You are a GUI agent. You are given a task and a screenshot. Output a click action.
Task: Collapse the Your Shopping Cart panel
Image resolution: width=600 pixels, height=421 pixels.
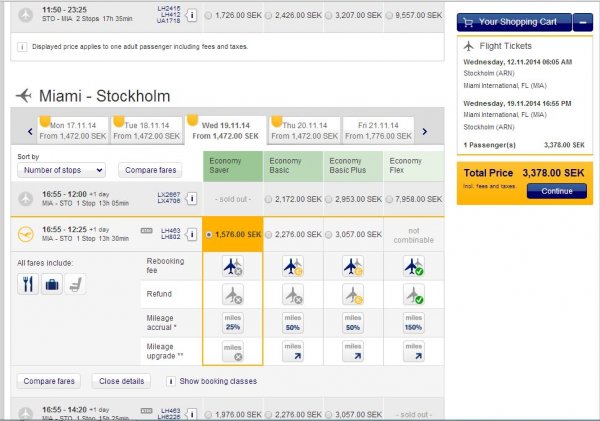click(x=583, y=21)
